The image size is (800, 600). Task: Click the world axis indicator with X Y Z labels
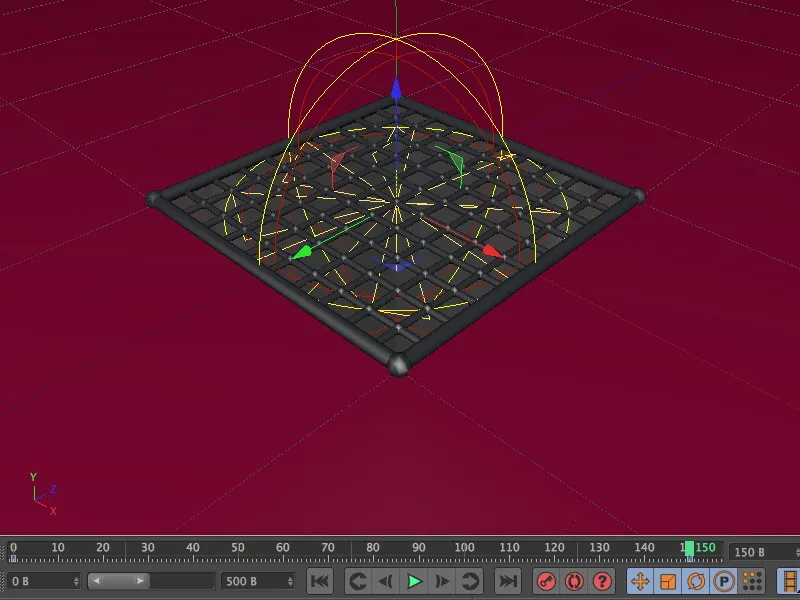(43, 494)
